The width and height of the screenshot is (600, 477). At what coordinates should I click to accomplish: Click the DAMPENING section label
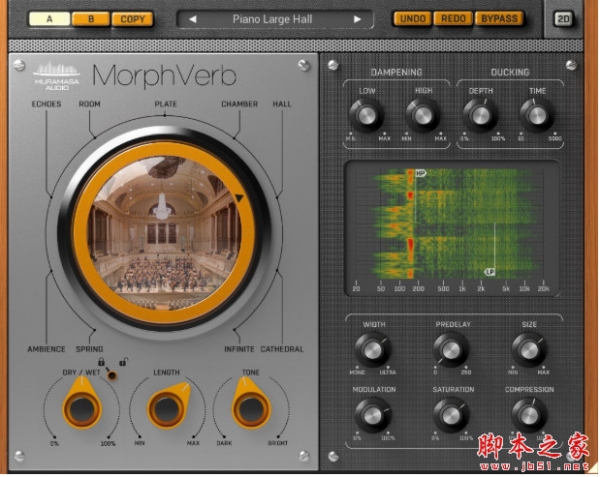[x=396, y=72]
